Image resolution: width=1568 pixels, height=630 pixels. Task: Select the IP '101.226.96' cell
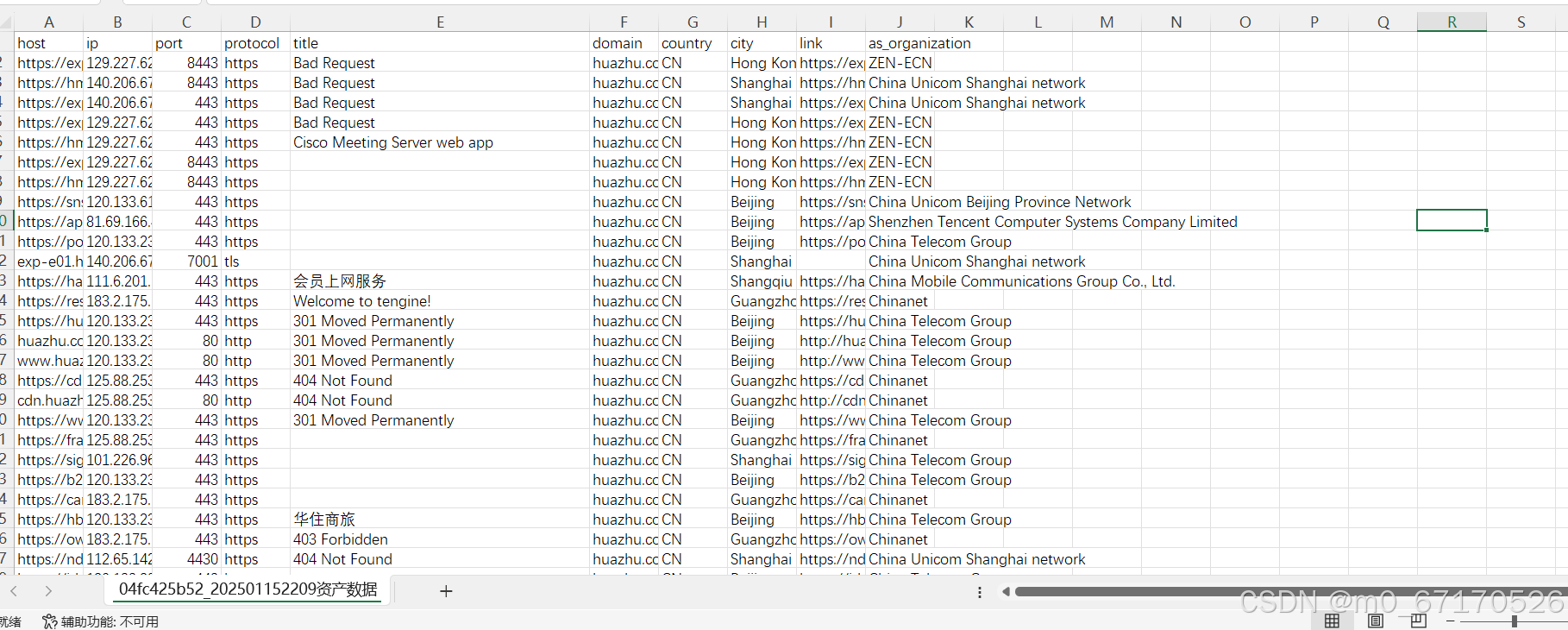click(118, 460)
